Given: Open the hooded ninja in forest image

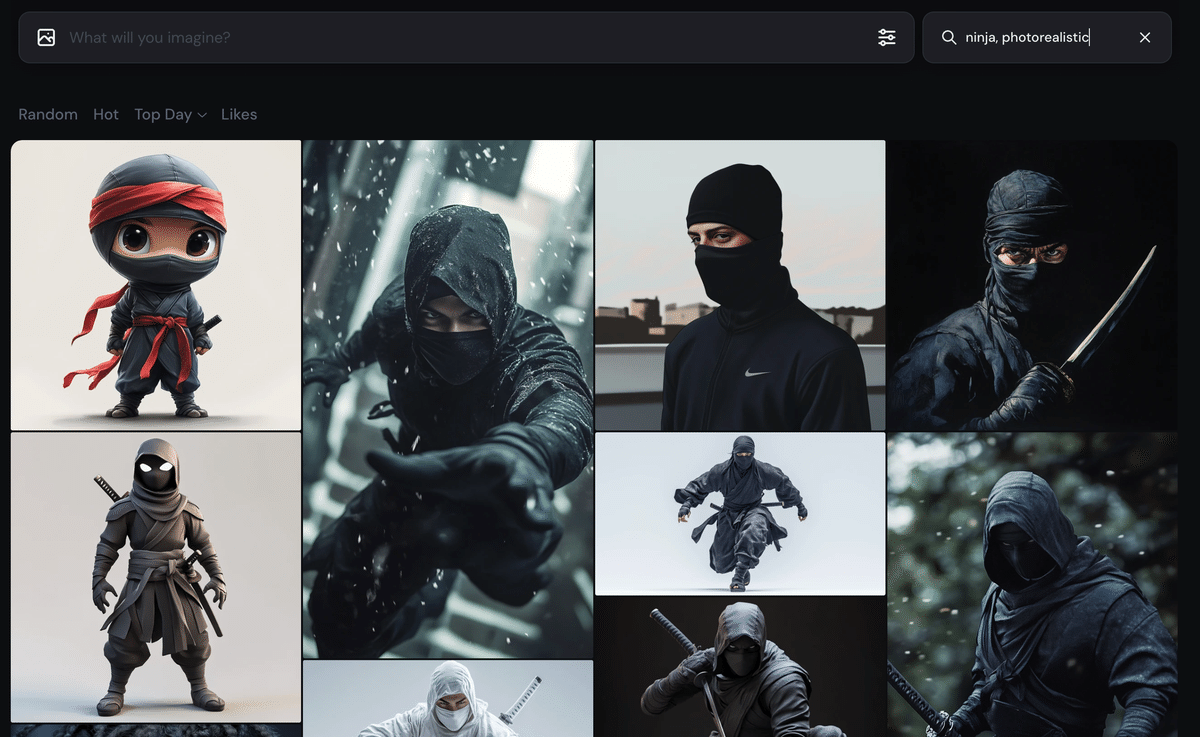Looking at the screenshot, I should point(1032,584).
